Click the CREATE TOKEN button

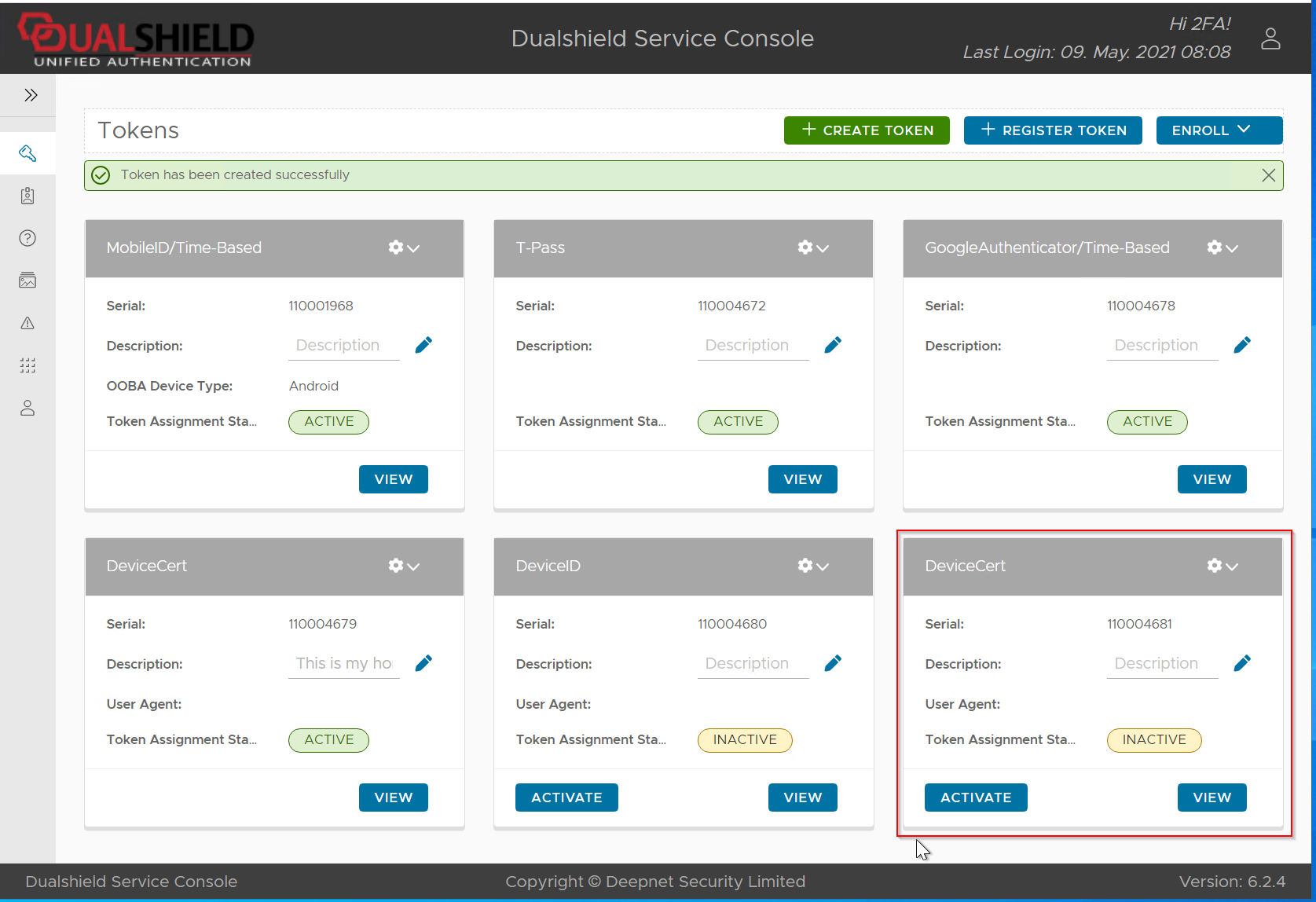point(867,130)
